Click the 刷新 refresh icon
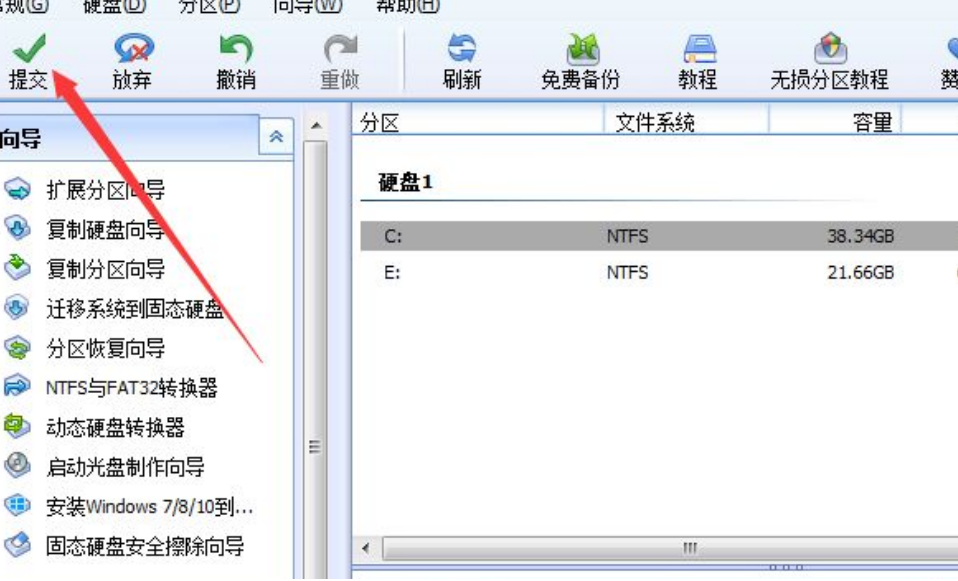Screen dimensions: 958x581 (462, 48)
